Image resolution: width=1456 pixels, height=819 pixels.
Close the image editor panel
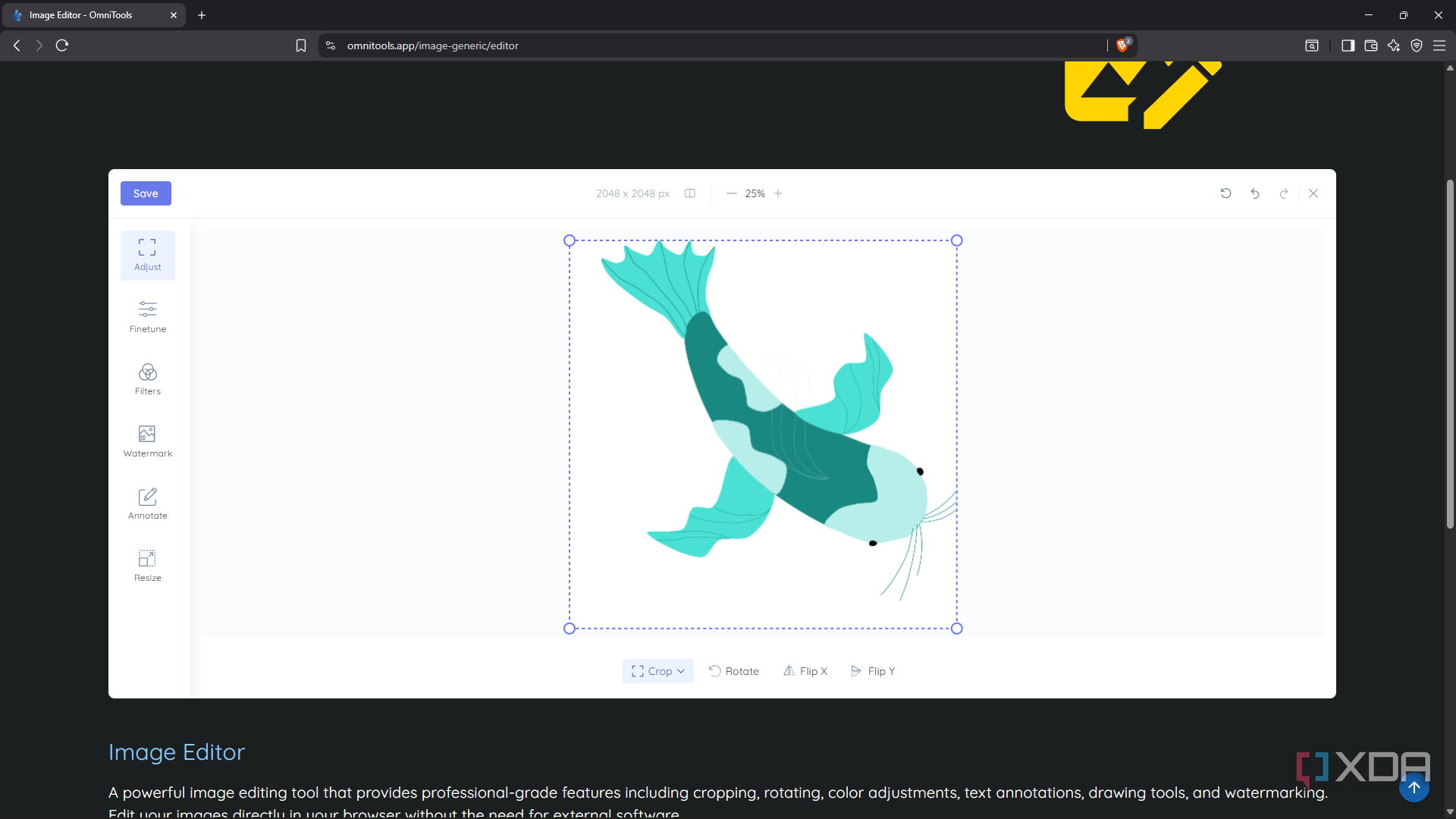coord(1313,193)
